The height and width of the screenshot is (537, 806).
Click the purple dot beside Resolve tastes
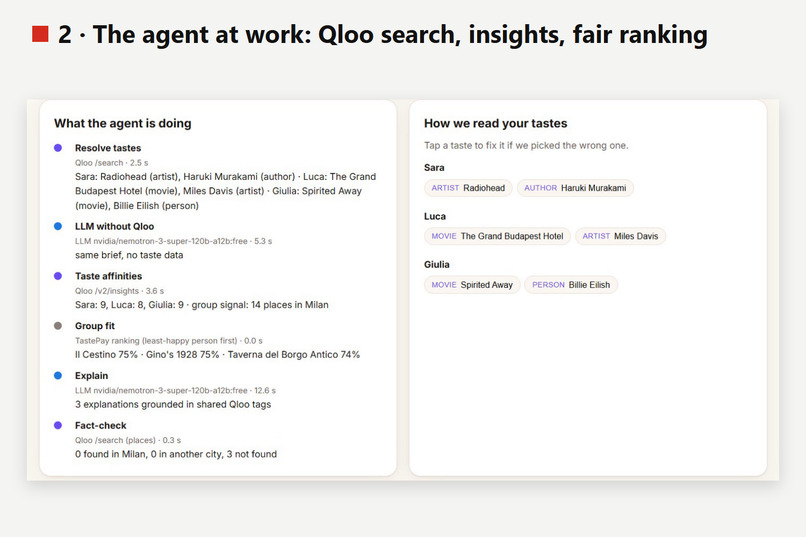(x=58, y=148)
